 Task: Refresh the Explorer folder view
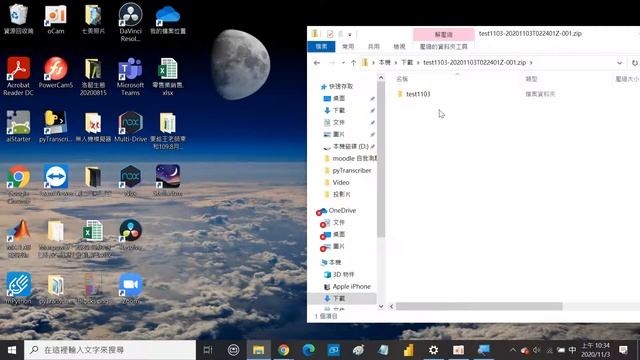pos(635,63)
